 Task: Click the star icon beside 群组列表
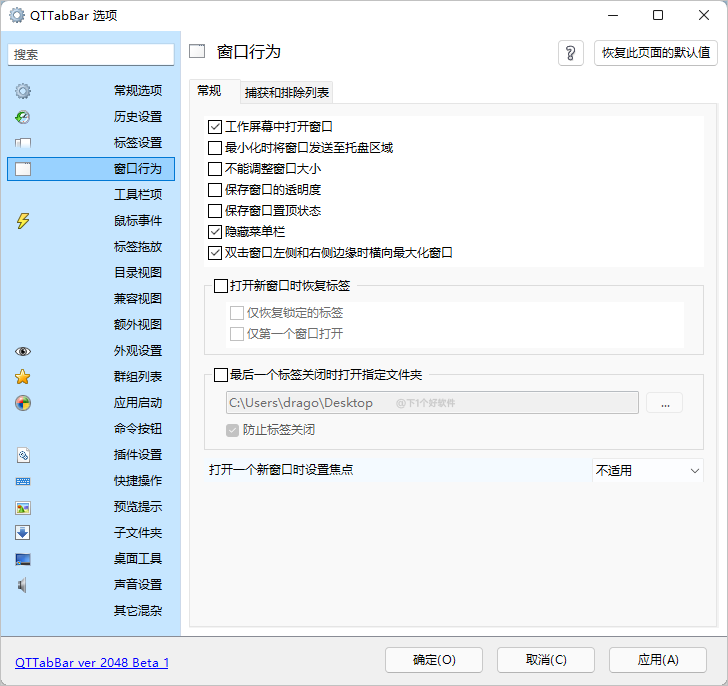23,377
